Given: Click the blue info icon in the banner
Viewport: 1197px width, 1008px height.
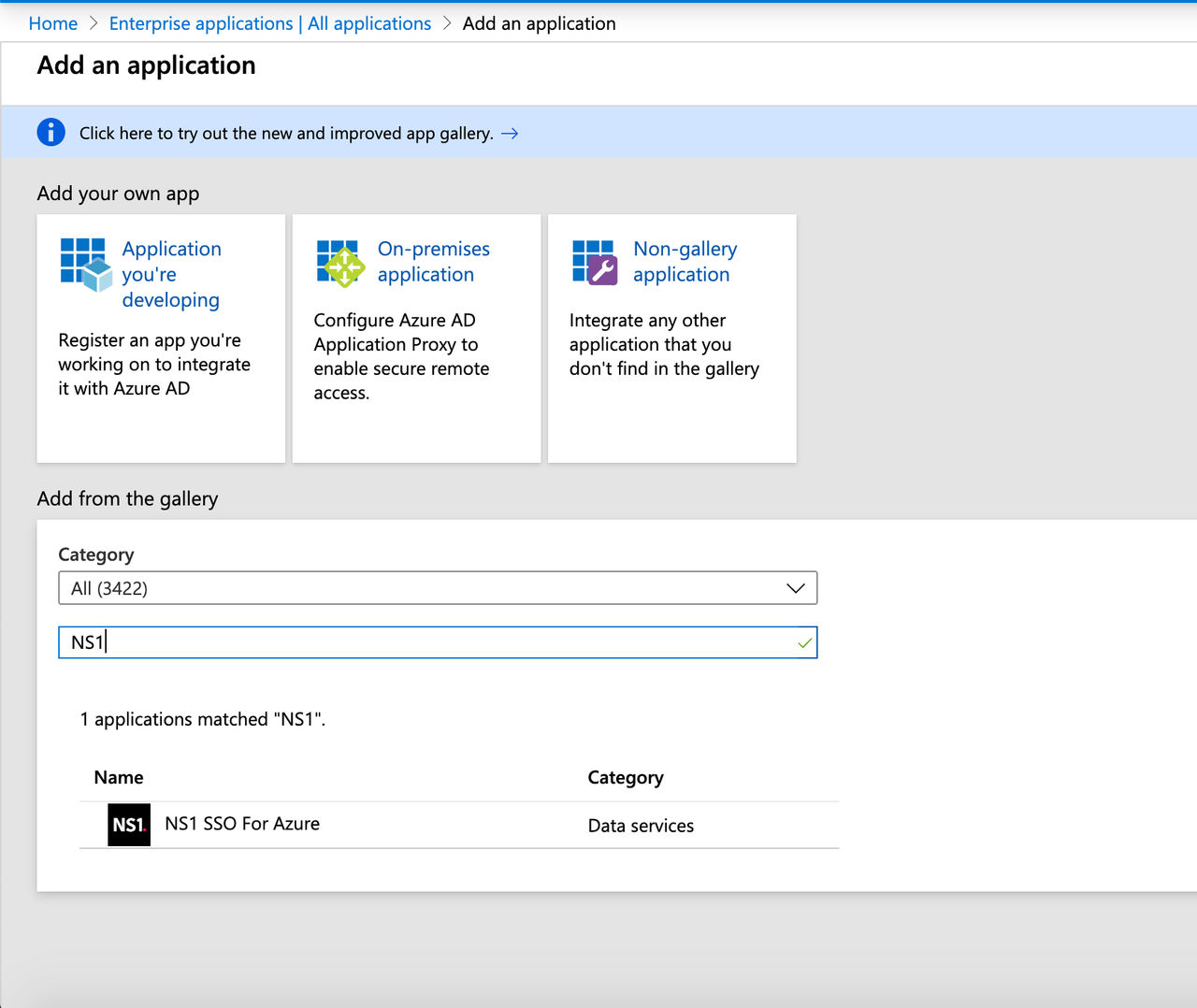Looking at the screenshot, I should pos(50,133).
